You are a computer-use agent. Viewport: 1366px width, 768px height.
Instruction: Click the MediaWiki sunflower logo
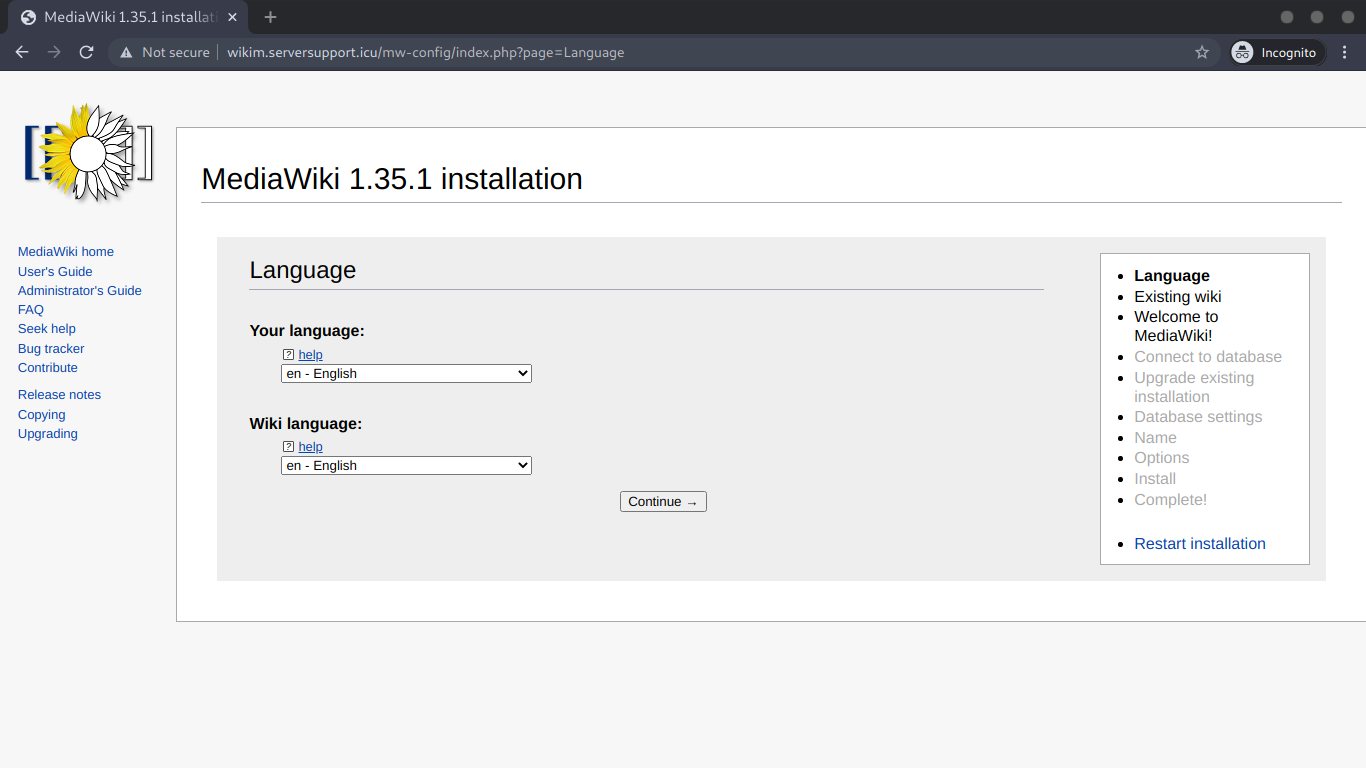coord(88,153)
